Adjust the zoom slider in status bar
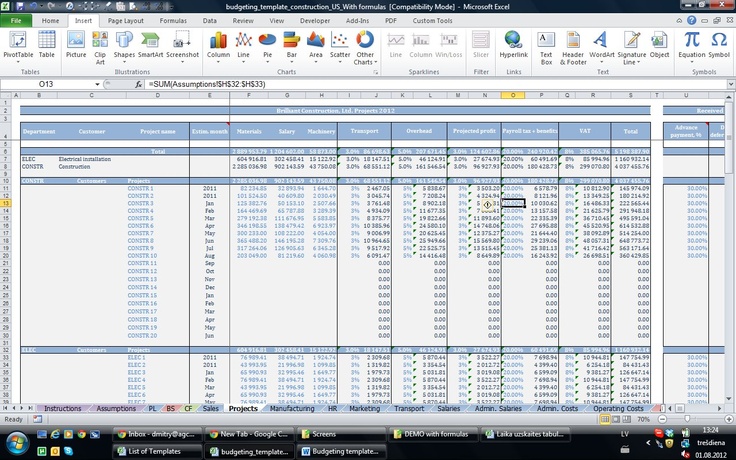Viewport: 736px width, 460px height. (x=689, y=420)
